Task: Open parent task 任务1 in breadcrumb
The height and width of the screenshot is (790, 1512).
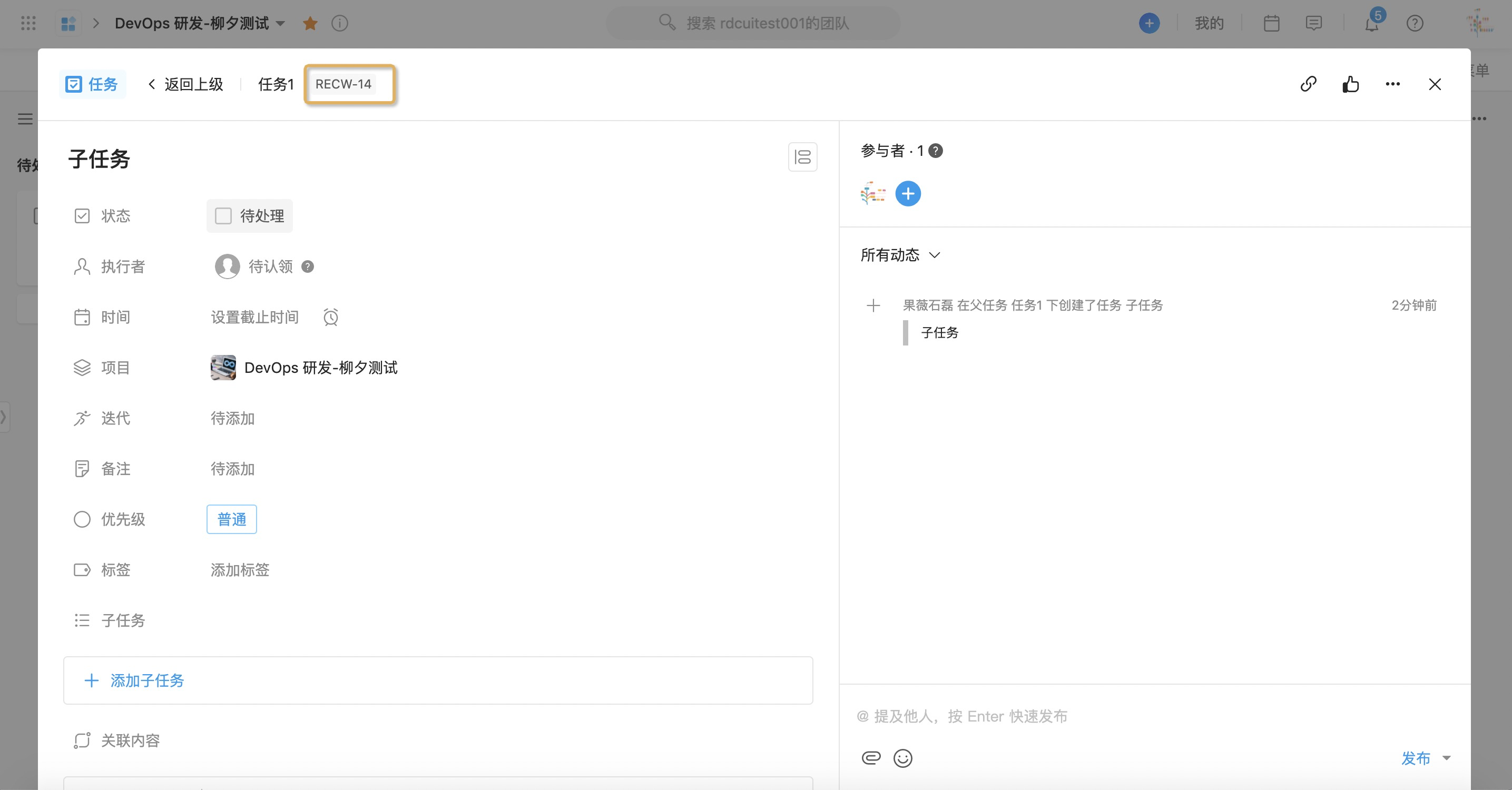Action: click(276, 84)
